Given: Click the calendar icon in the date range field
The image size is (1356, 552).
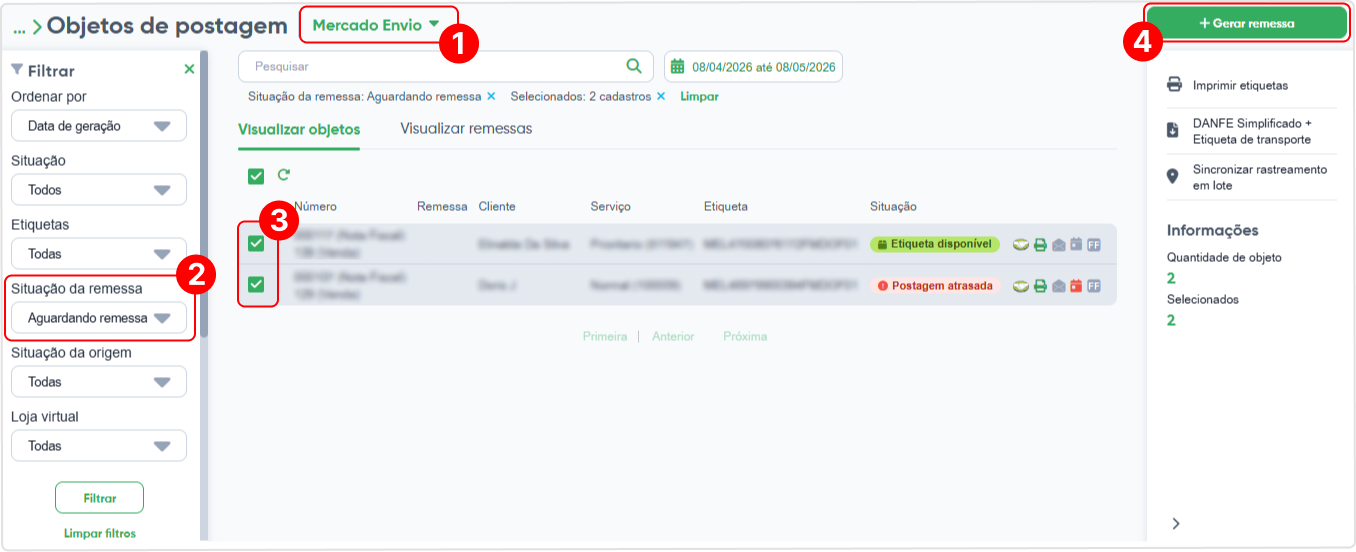Looking at the screenshot, I should pos(677,67).
